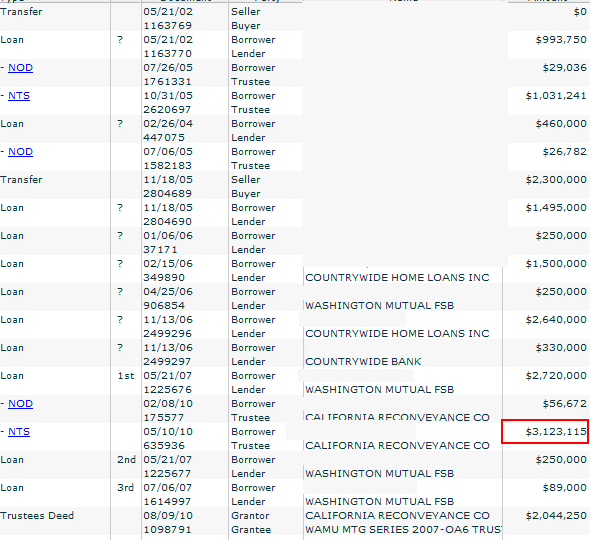This screenshot has width=590, height=540.
Task: Click the 3rd lien position cell
Action: tap(126, 488)
